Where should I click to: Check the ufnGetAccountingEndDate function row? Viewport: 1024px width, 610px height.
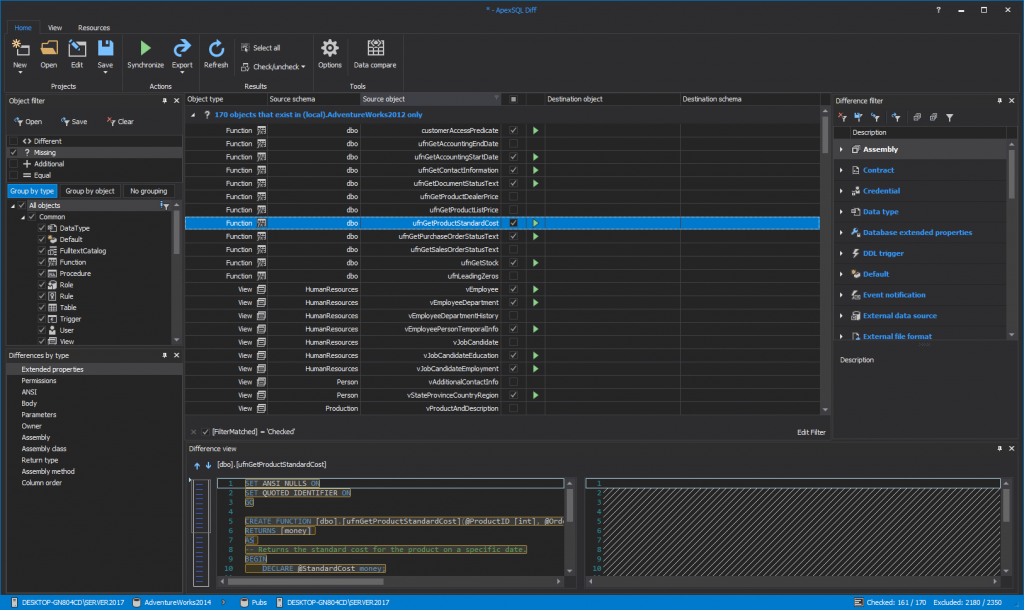(513, 144)
